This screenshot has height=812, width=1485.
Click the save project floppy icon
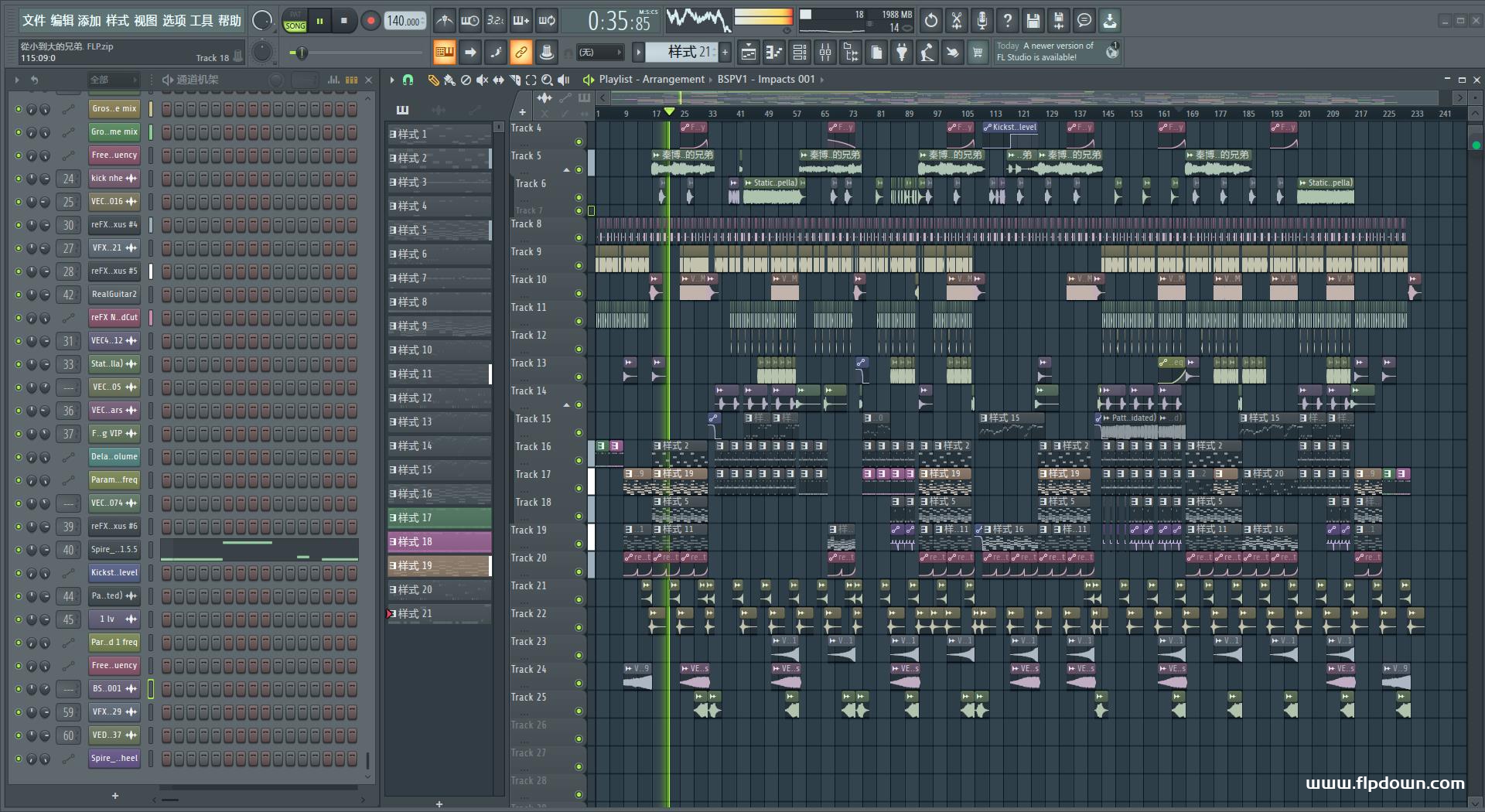[1033, 21]
